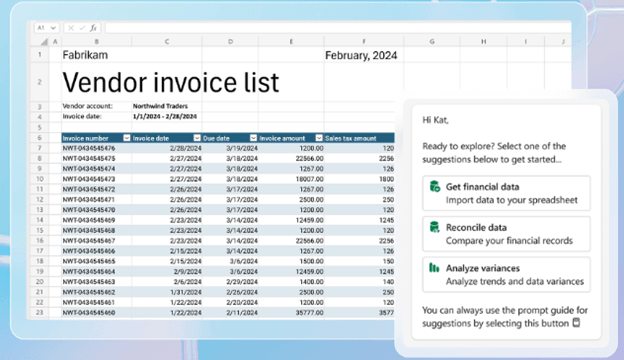Screen dimensions: 624x360
Task: Select column H header
Action: [483, 41]
